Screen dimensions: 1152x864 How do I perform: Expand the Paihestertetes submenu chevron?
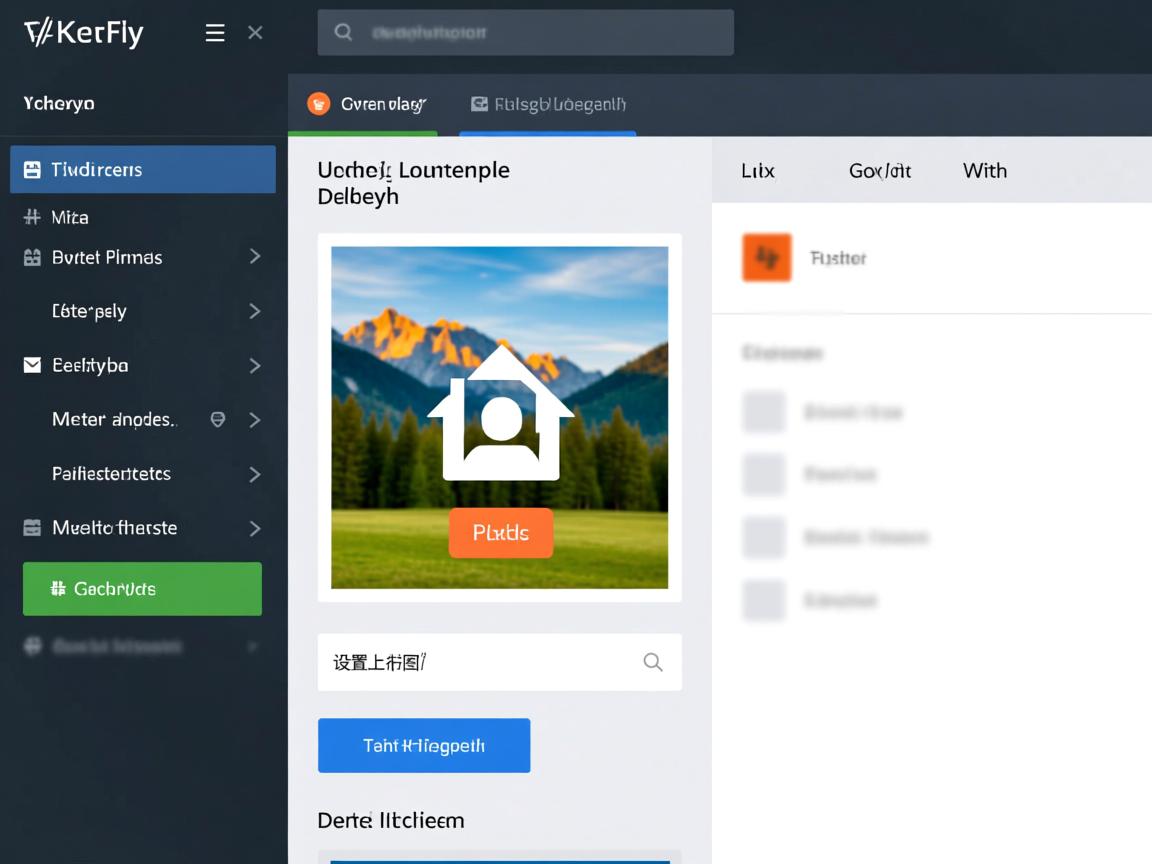click(254, 474)
